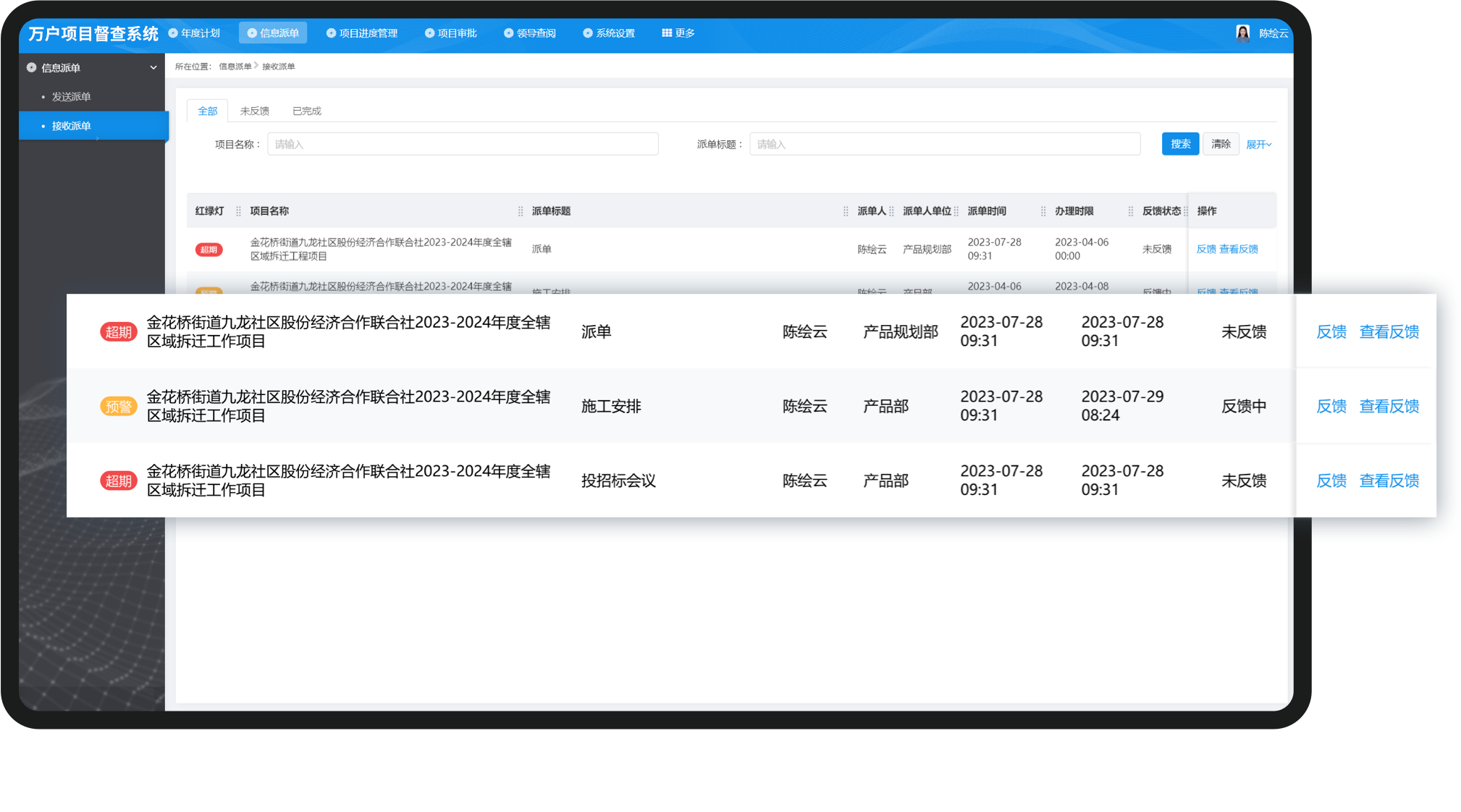
Task: Click the 办理时限 column header
Action: tap(1074, 211)
